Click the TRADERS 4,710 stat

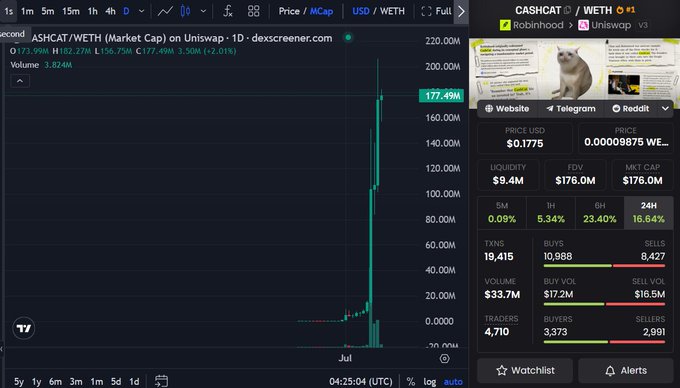[501, 326]
